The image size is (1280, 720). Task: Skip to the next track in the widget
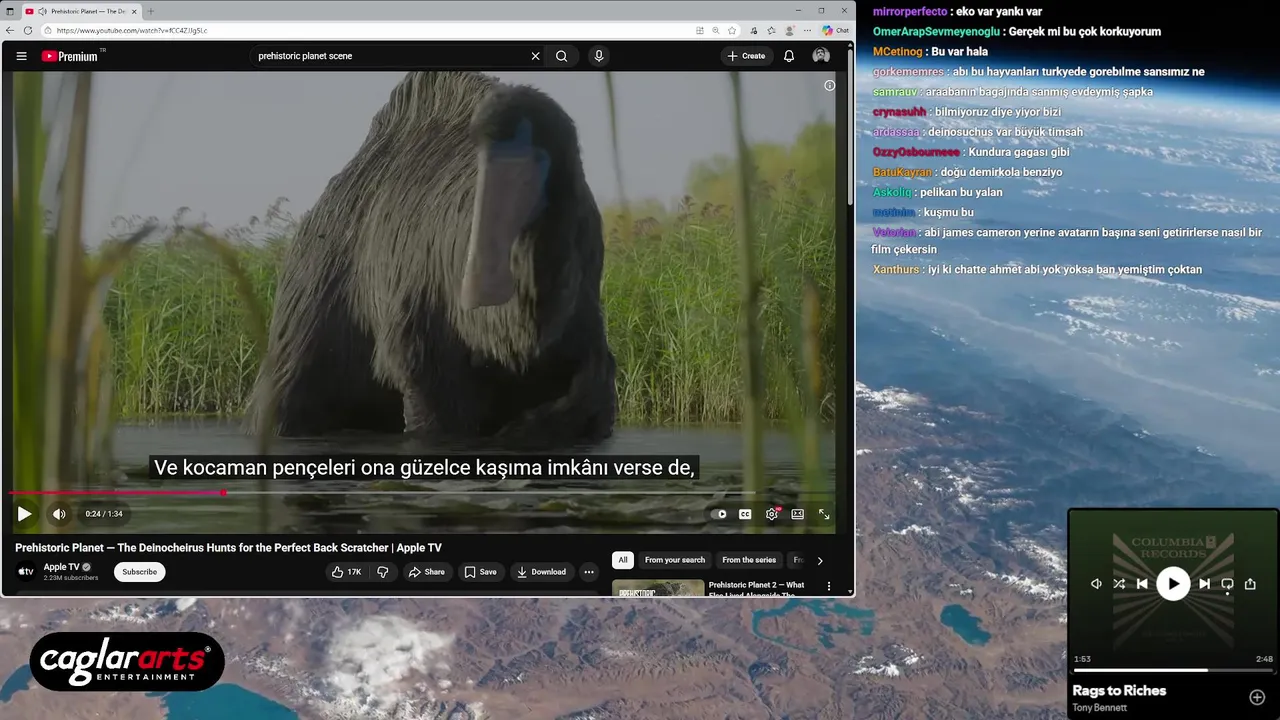(x=1204, y=584)
